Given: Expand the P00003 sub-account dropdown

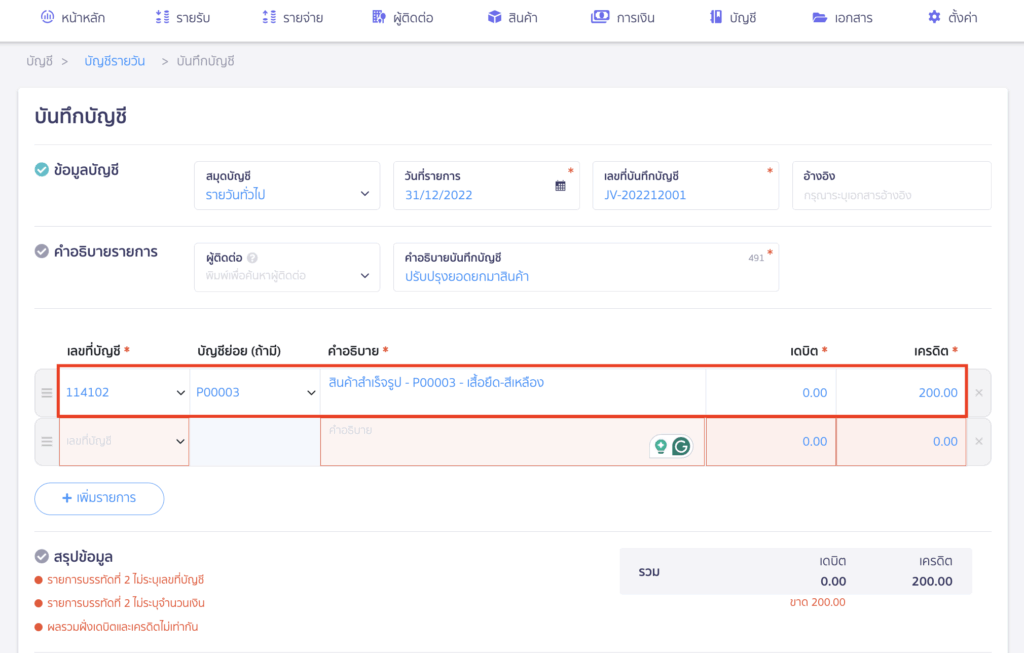Looking at the screenshot, I should coord(310,393).
